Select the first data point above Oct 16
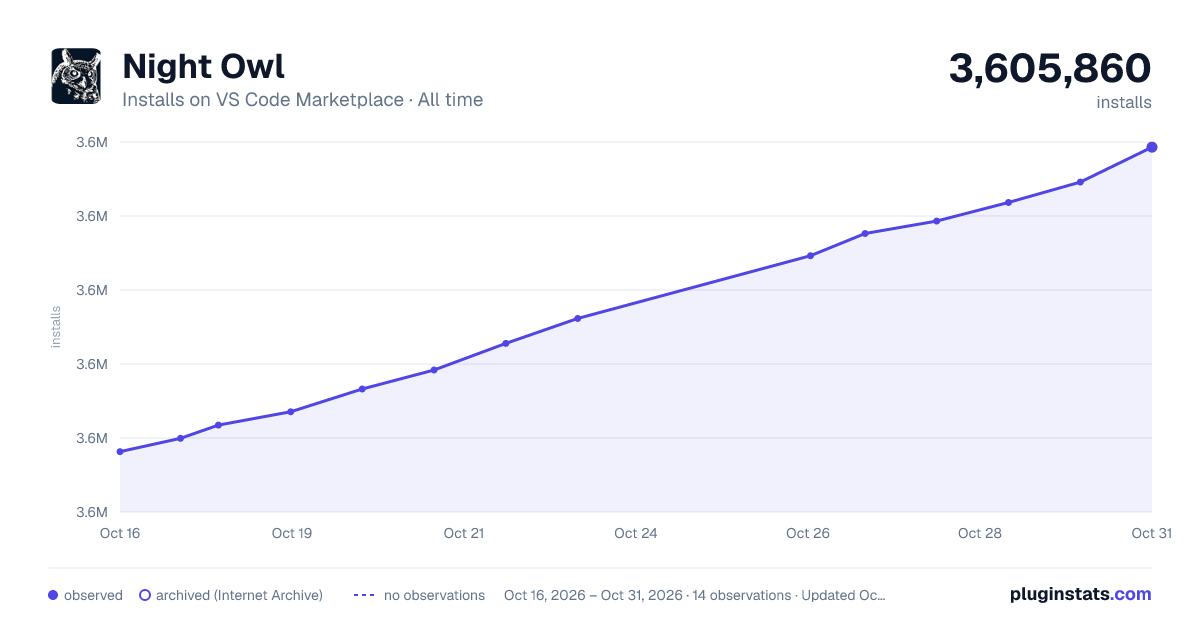1200x630 pixels. (x=120, y=452)
